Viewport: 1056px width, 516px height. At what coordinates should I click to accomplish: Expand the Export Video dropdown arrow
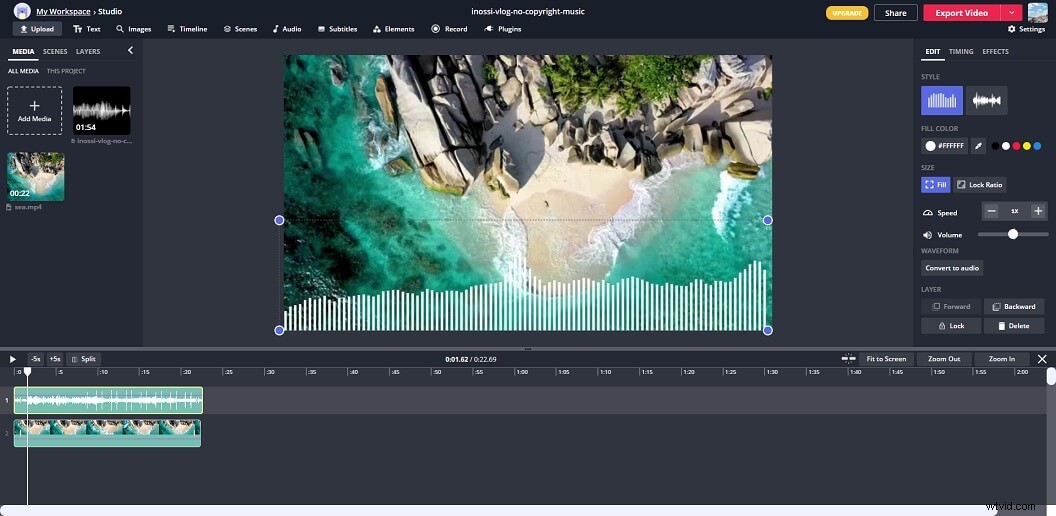[1012, 13]
